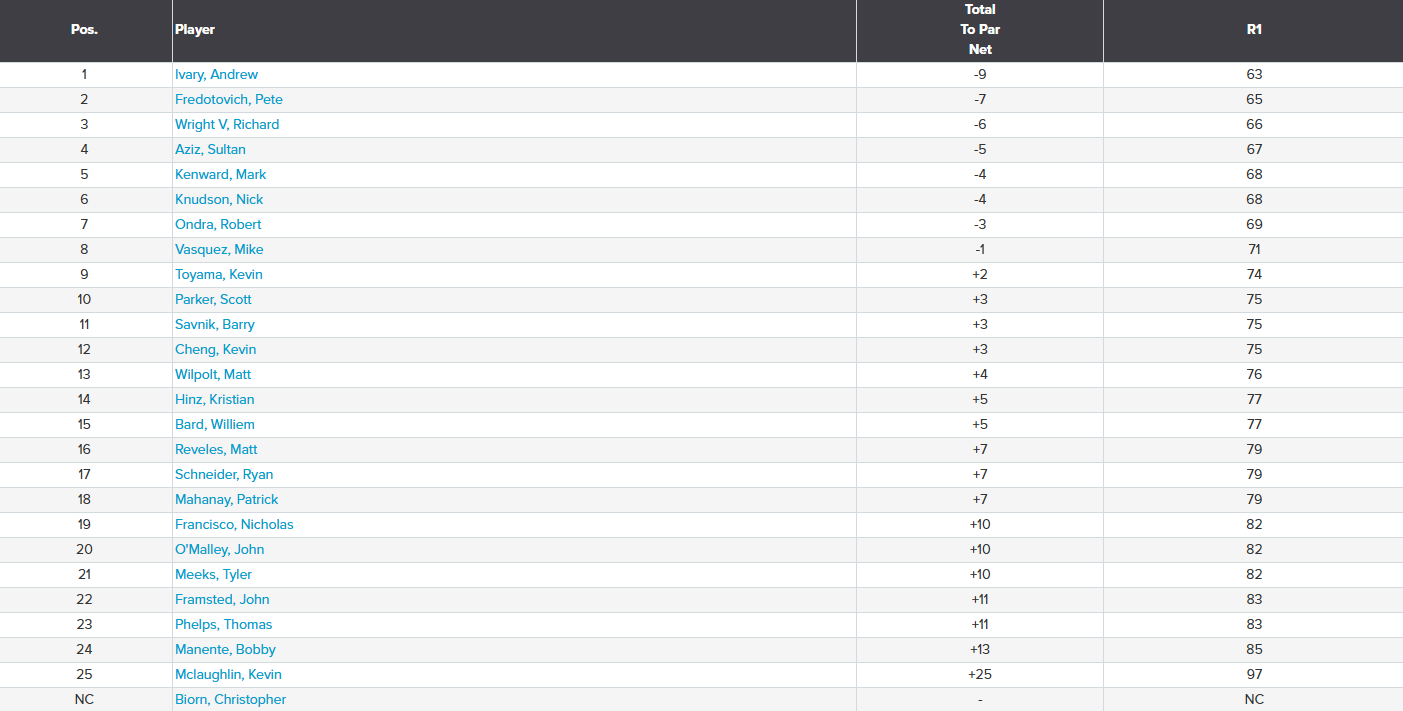Open Francisco, Nicholas player link

point(234,525)
